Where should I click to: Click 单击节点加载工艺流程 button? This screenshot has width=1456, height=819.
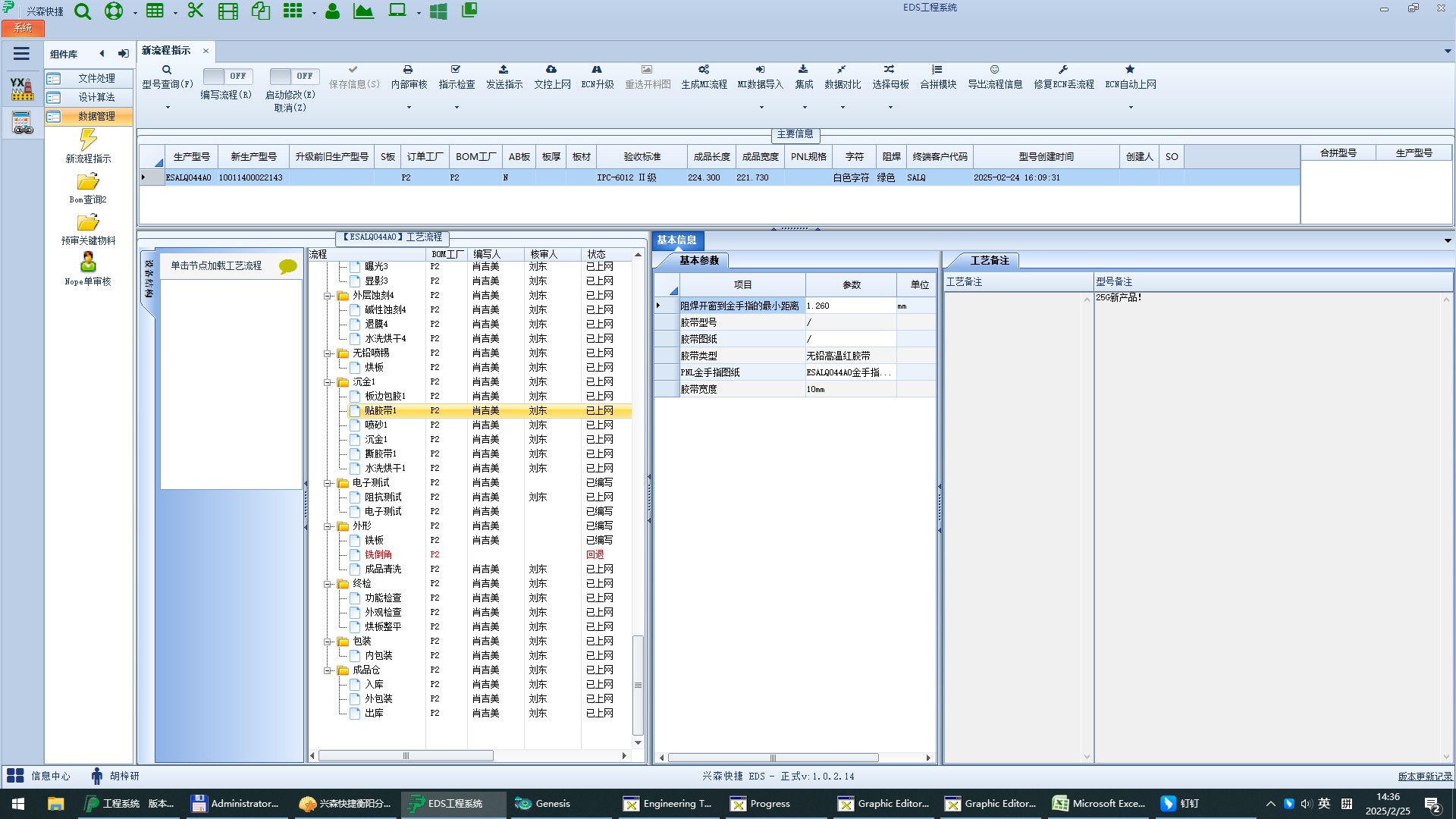tap(216, 265)
